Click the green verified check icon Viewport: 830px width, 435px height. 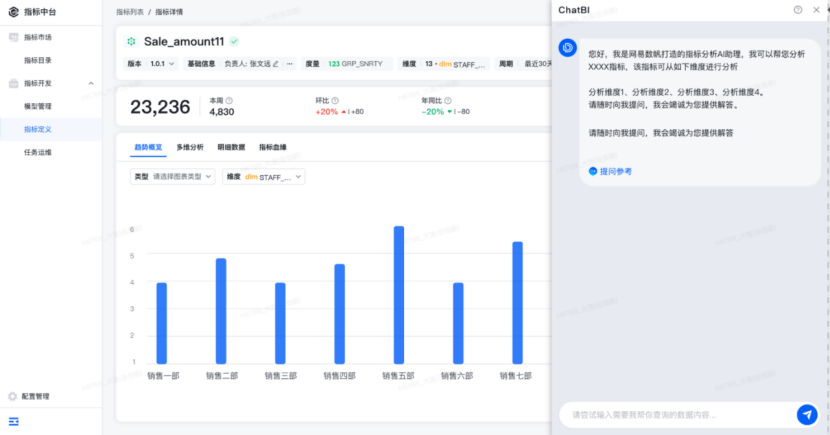point(234,41)
